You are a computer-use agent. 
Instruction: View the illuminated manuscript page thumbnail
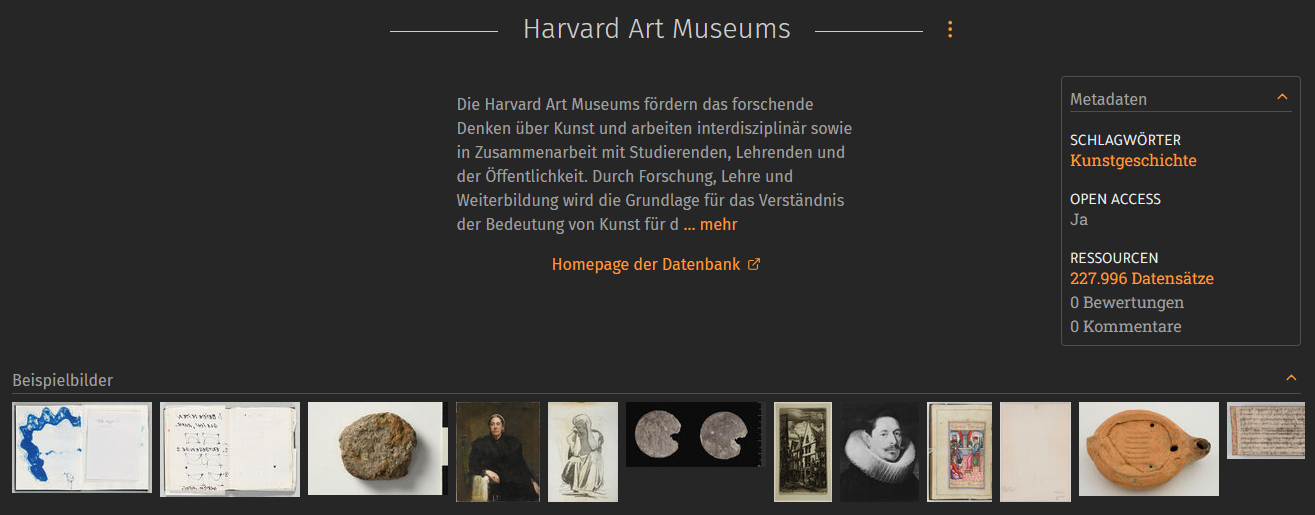[959, 452]
